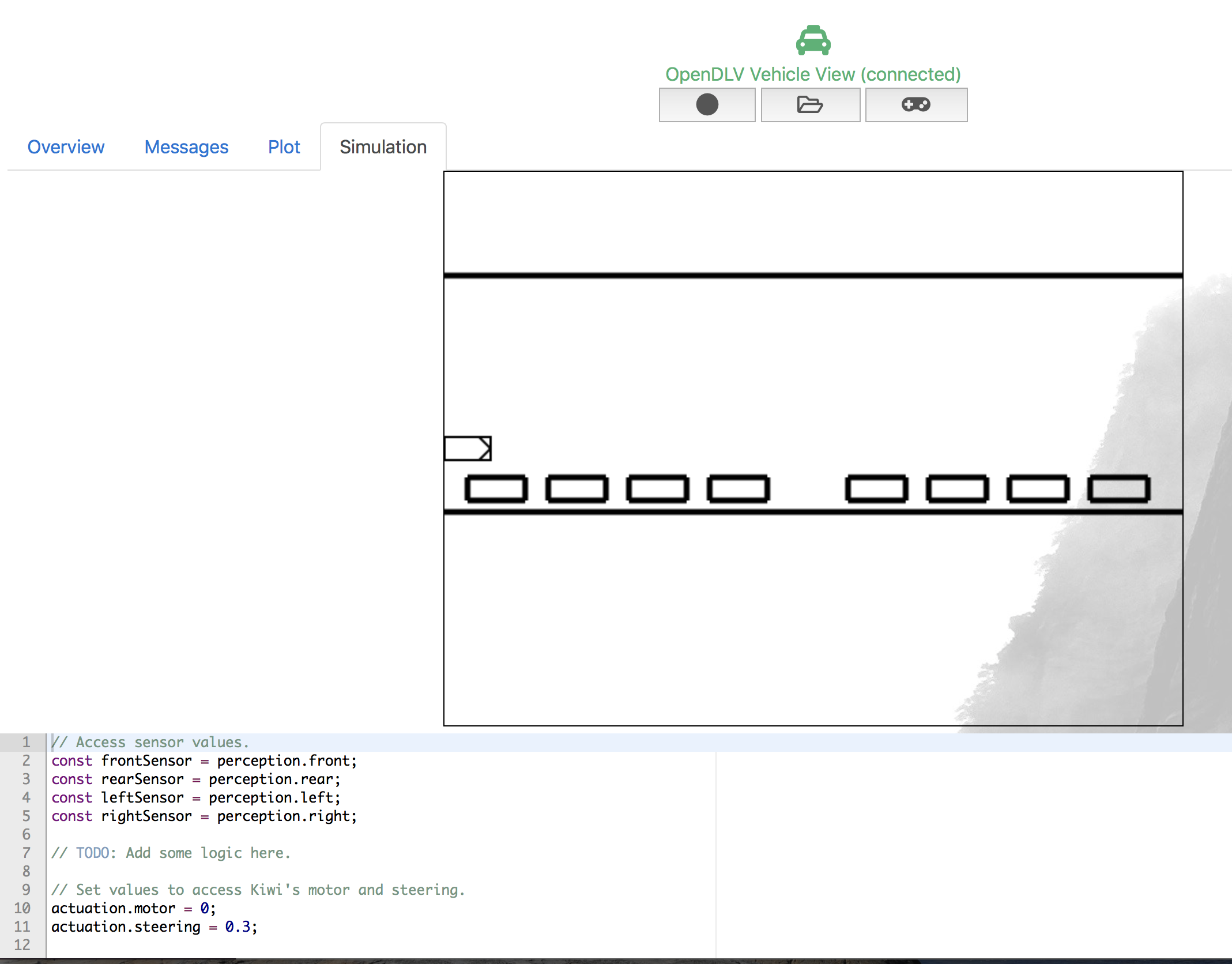1232x964 pixels.
Task: Click the green car logo icon
Action: pos(813,40)
